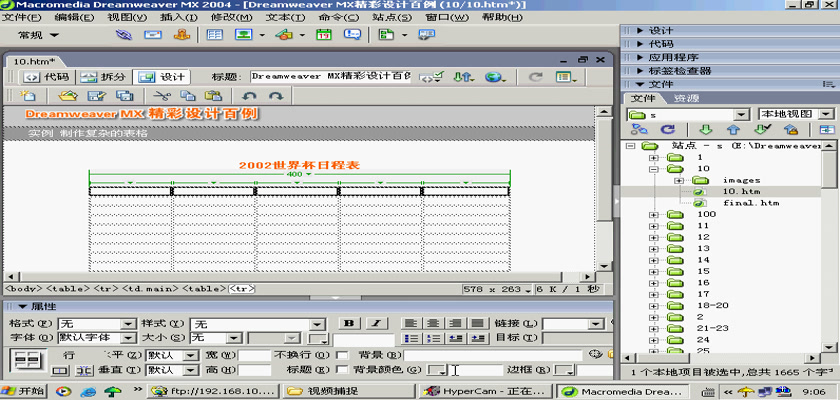Open the Style (样式) dropdown
The image size is (840, 400).
318,324
